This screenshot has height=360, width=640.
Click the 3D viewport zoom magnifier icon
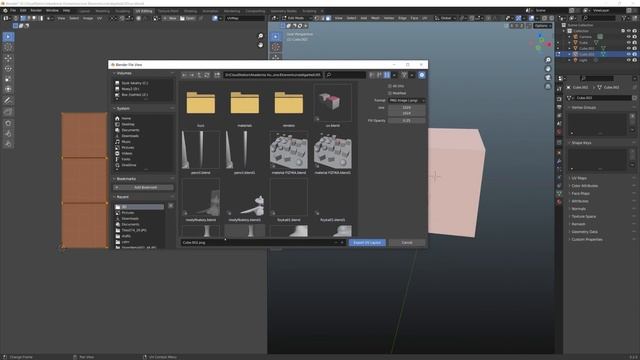point(548,60)
